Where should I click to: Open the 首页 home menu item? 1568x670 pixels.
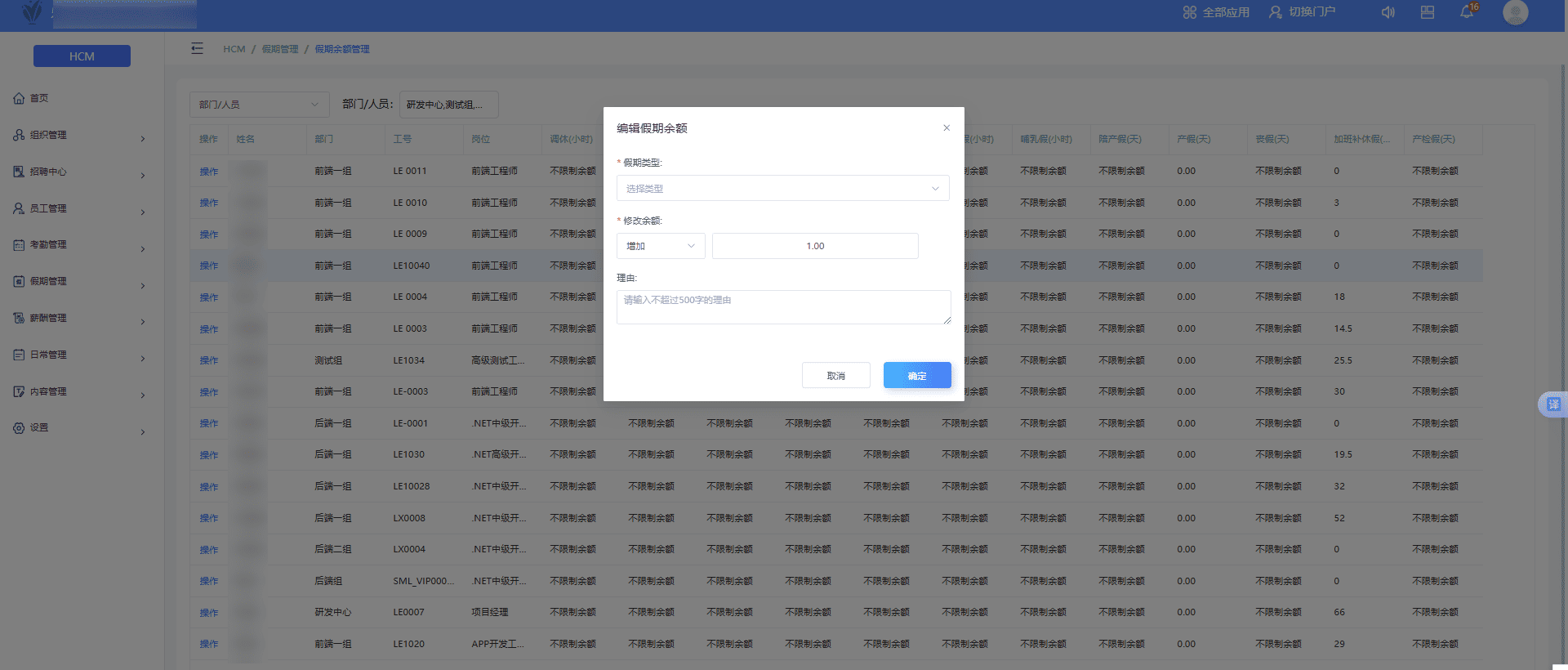pyautogui.click(x=39, y=98)
